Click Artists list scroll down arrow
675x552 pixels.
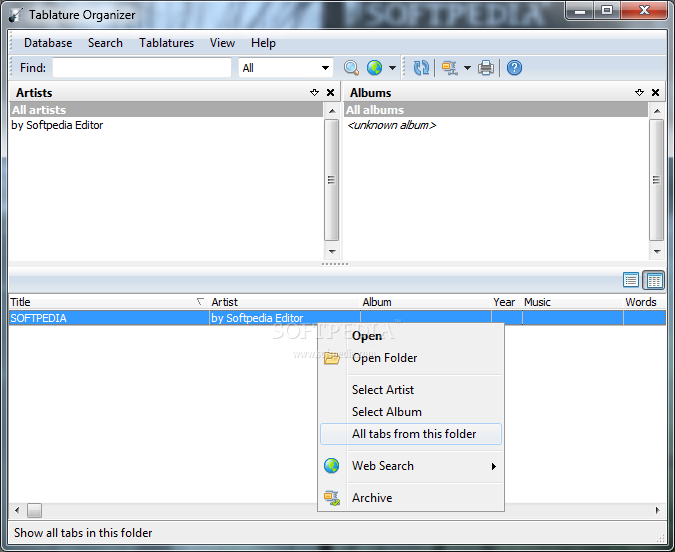point(331,251)
